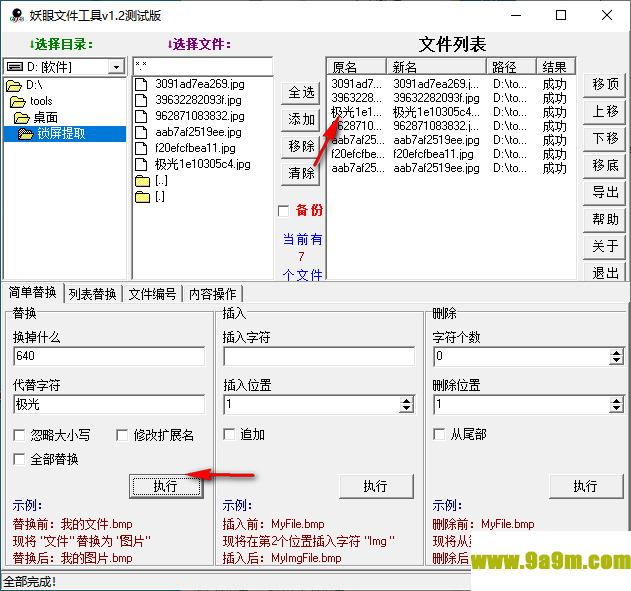Select the 极光1e1... row in file list

pos(450,112)
